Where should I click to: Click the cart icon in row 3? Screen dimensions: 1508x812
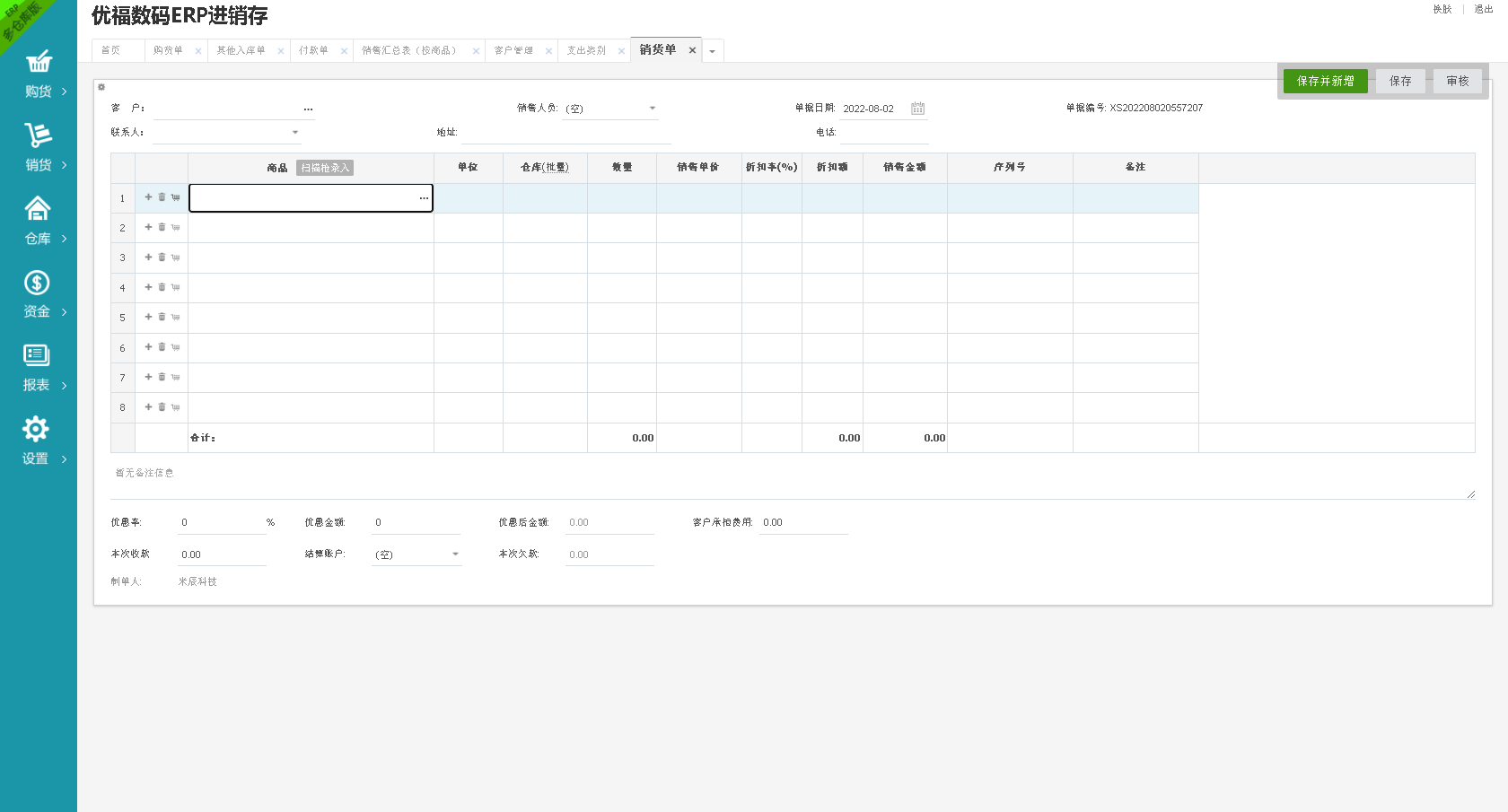pyautogui.click(x=175, y=258)
